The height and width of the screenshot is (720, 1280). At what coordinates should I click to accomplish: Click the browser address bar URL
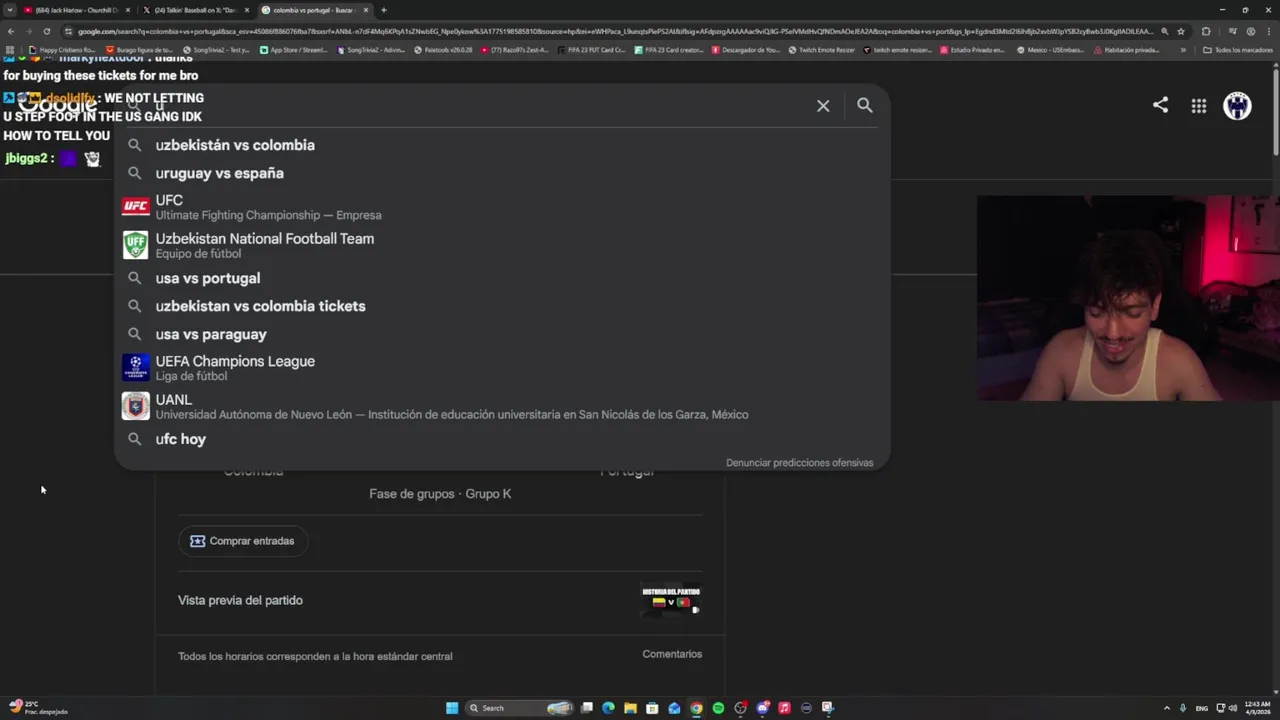(x=615, y=31)
